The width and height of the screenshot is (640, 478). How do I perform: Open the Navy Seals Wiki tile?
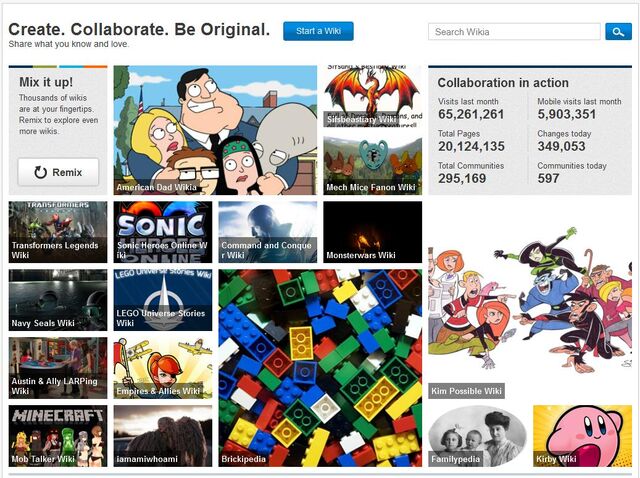click(58, 300)
